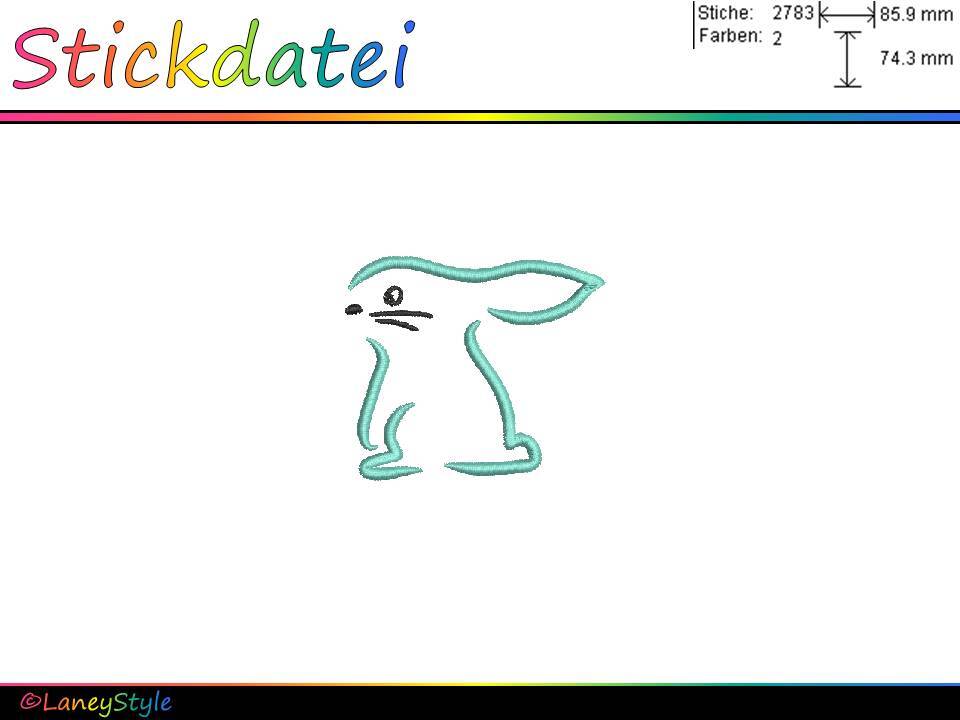Viewport: 960px width, 720px height.
Task: Click the 85.9 mm width measurement
Action: (x=916, y=15)
